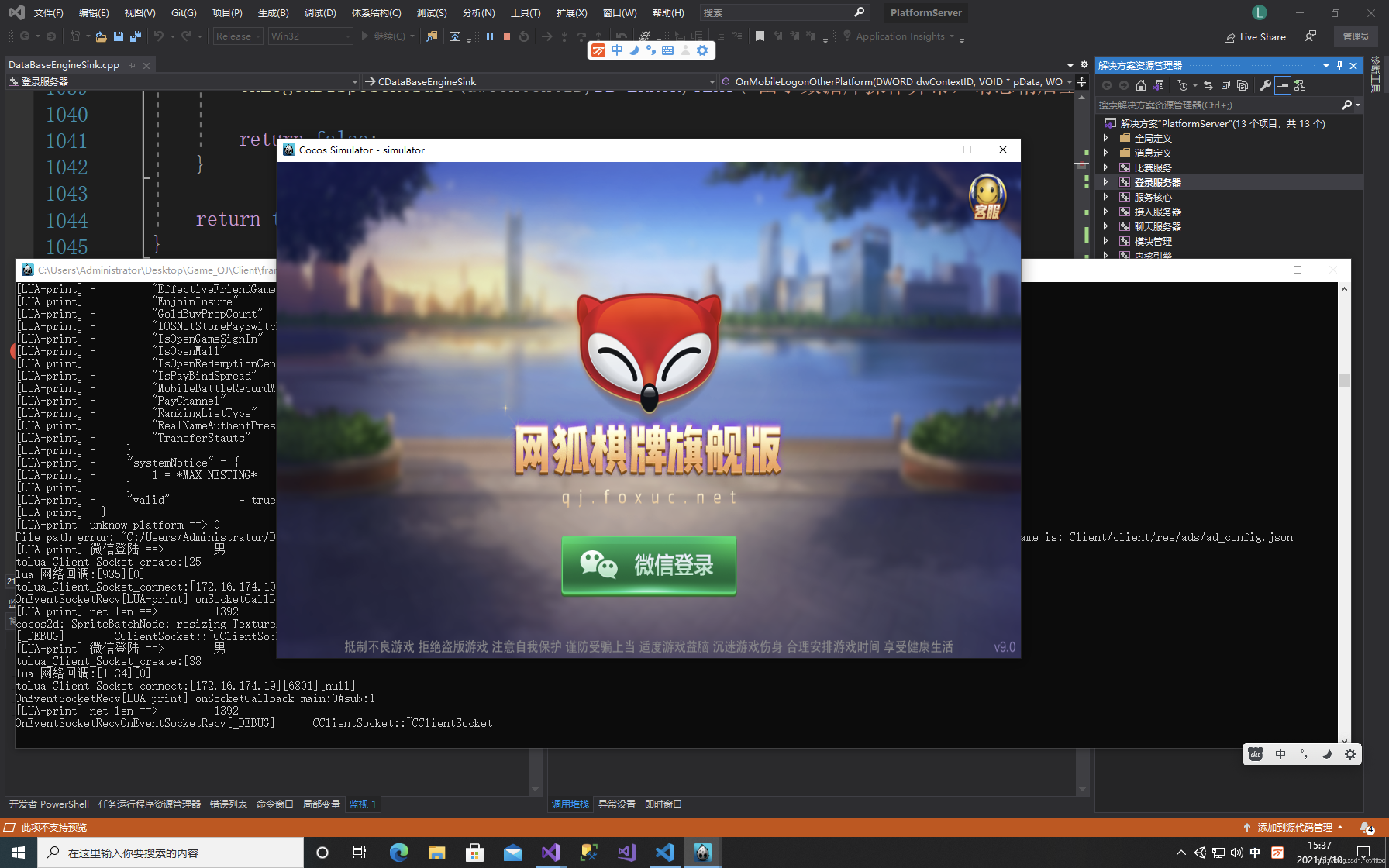Click the class diagram icon in Solution Explorer
The width and height of the screenshot is (1389, 868).
coord(1300,86)
